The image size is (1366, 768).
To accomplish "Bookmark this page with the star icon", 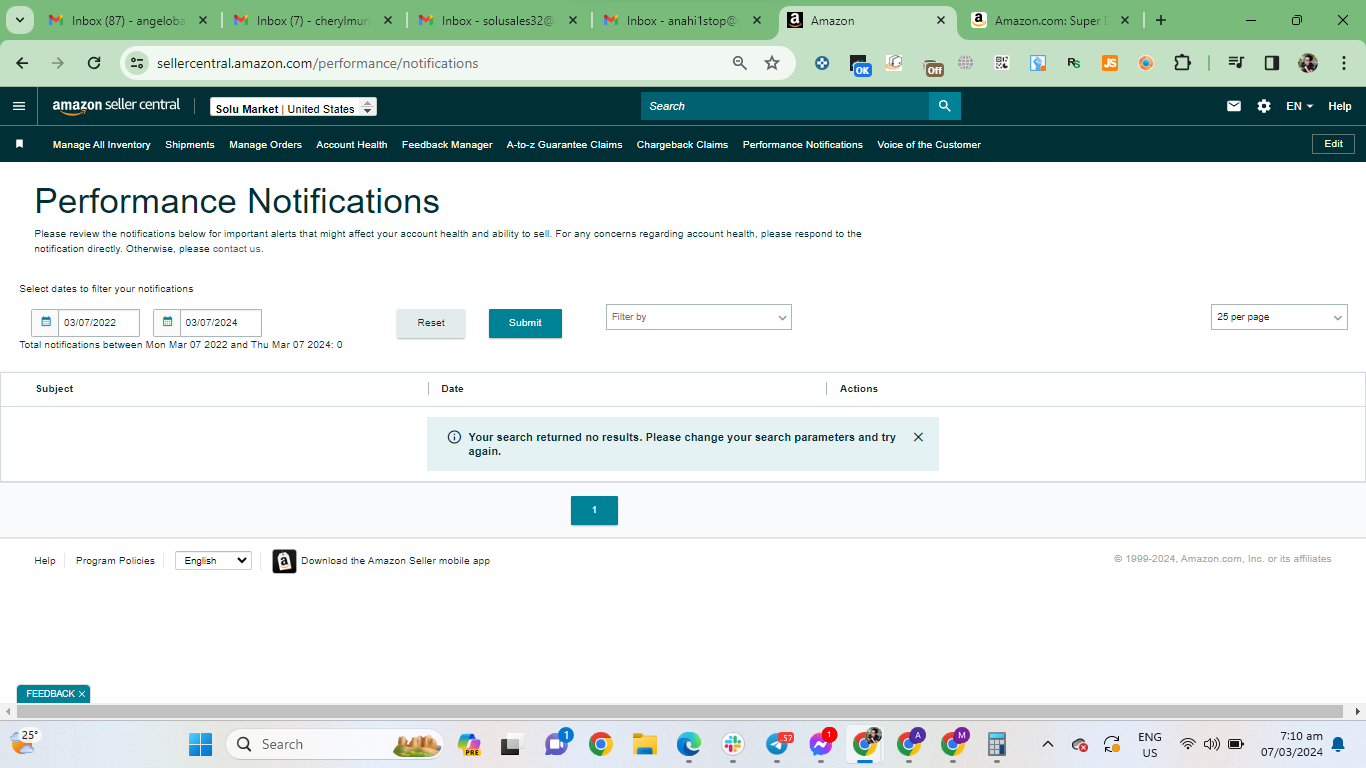I will pyautogui.click(x=772, y=63).
